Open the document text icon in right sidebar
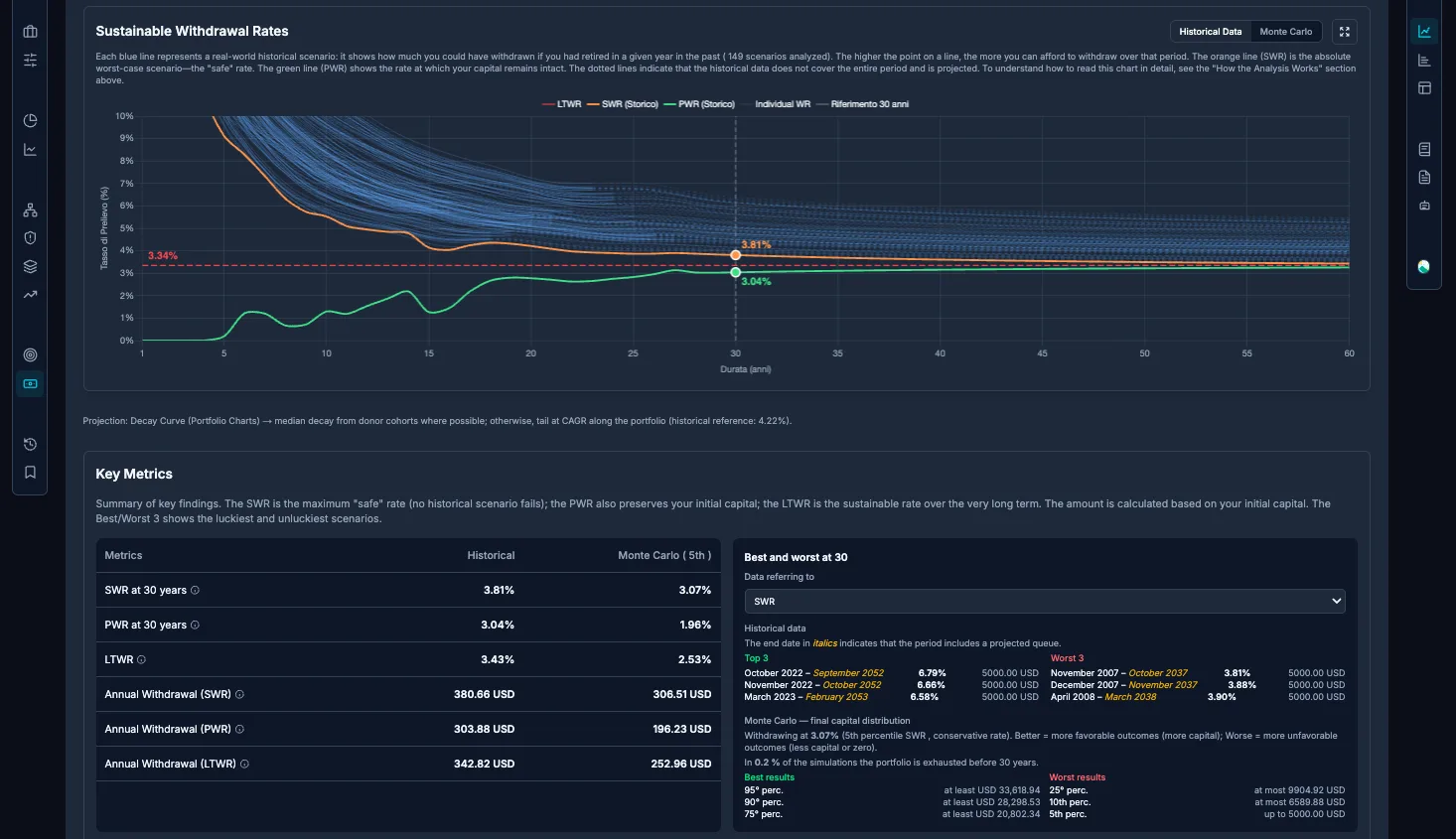The height and width of the screenshot is (839, 1456). click(x=1424, y=178)
